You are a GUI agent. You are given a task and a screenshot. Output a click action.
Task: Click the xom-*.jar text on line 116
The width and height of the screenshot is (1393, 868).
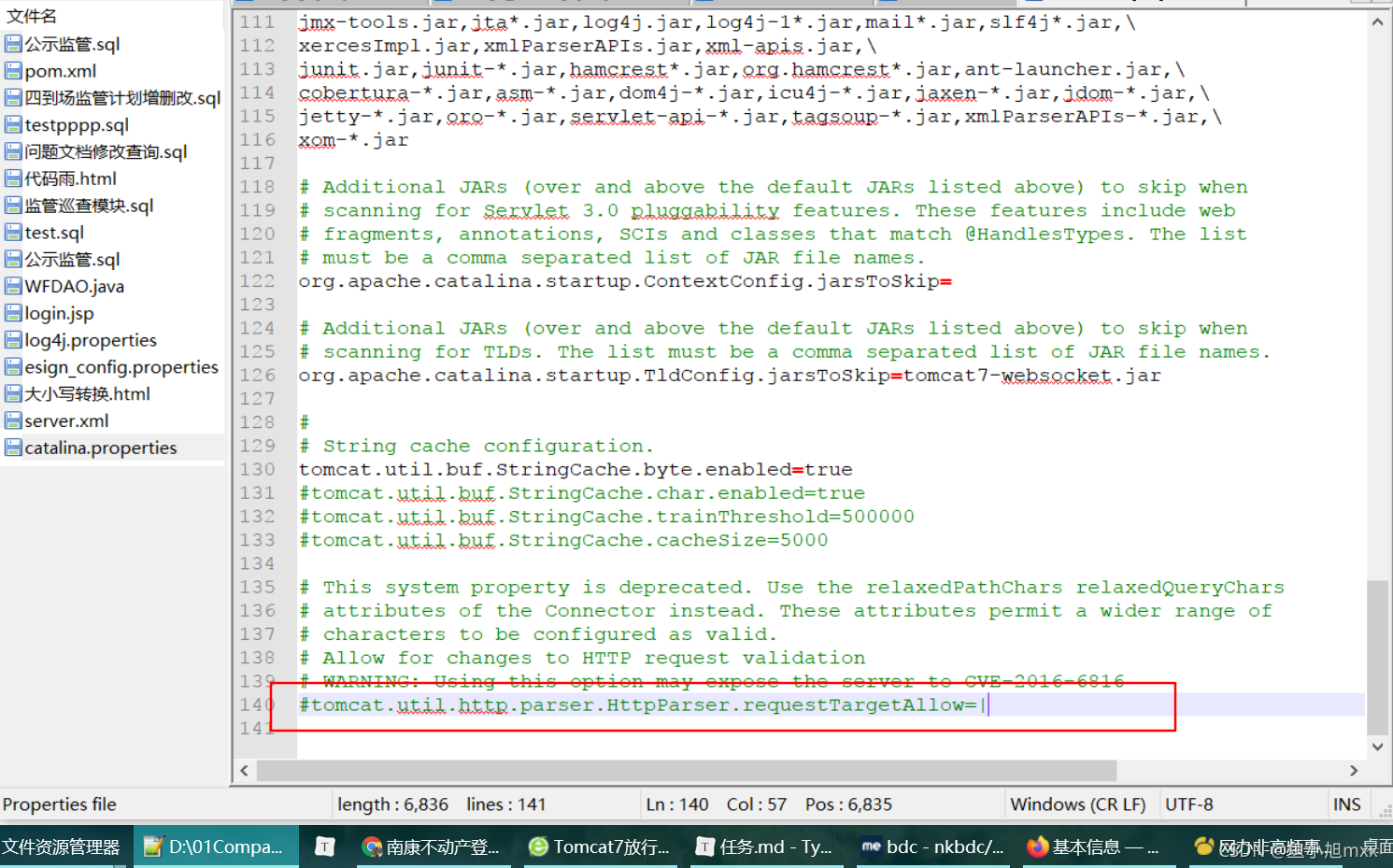pos(354,140)
